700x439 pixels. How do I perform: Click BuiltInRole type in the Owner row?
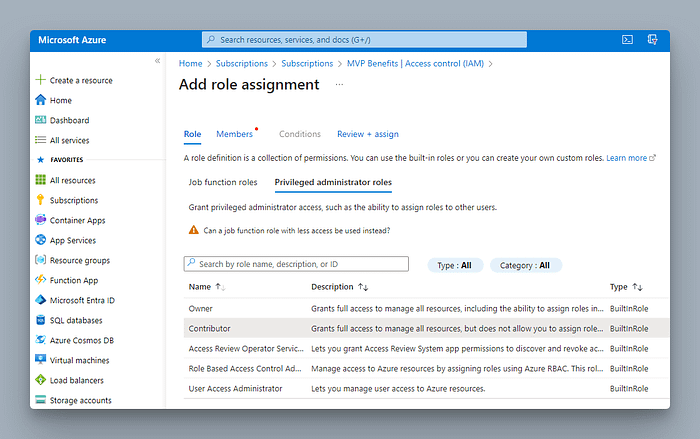point(629,309)
